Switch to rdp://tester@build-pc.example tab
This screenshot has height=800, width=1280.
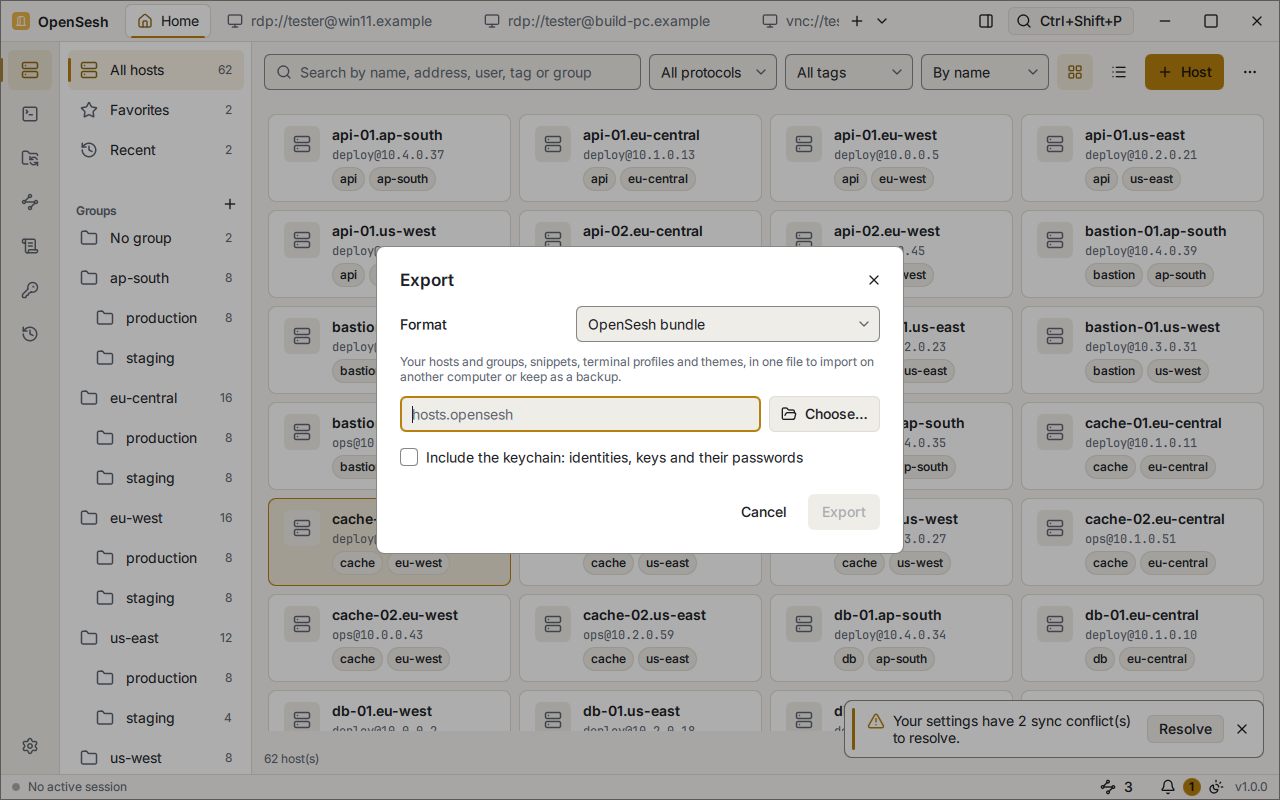click(x=596, y=21)
